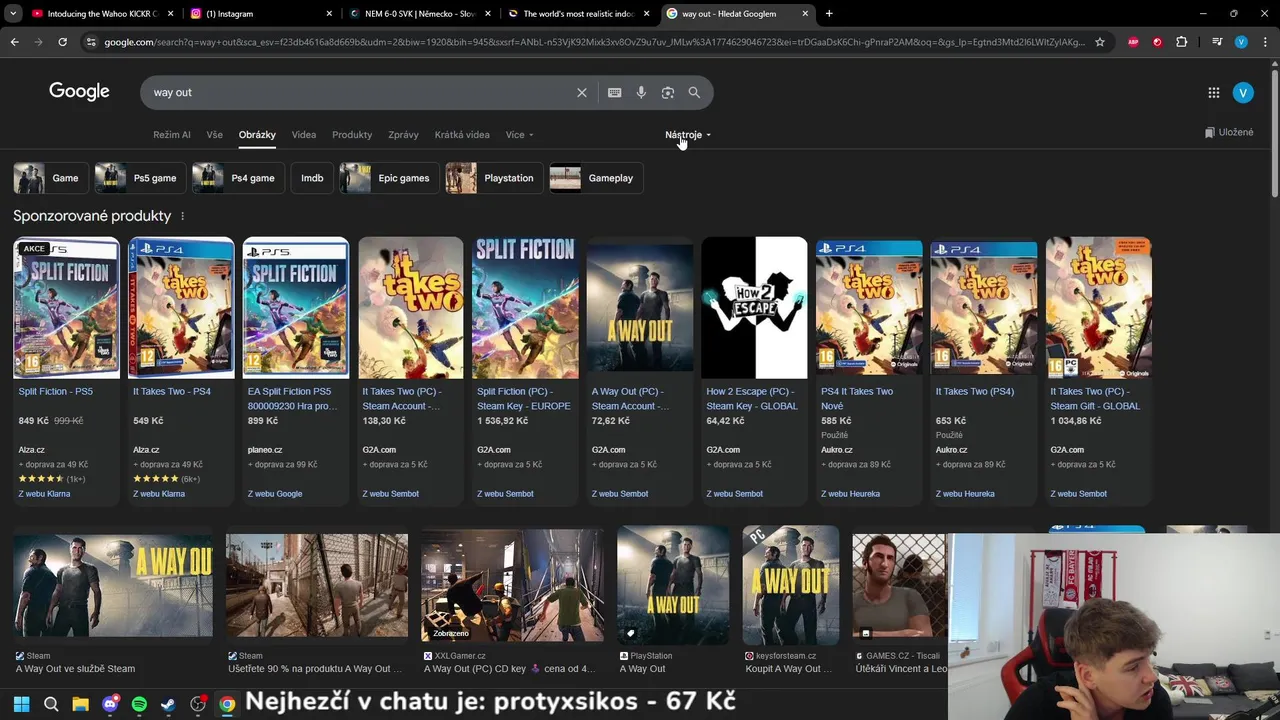Open the It Takes Two - PS4 Alza link
This screenshot has height=720, width=1280.
click(172, 392)
